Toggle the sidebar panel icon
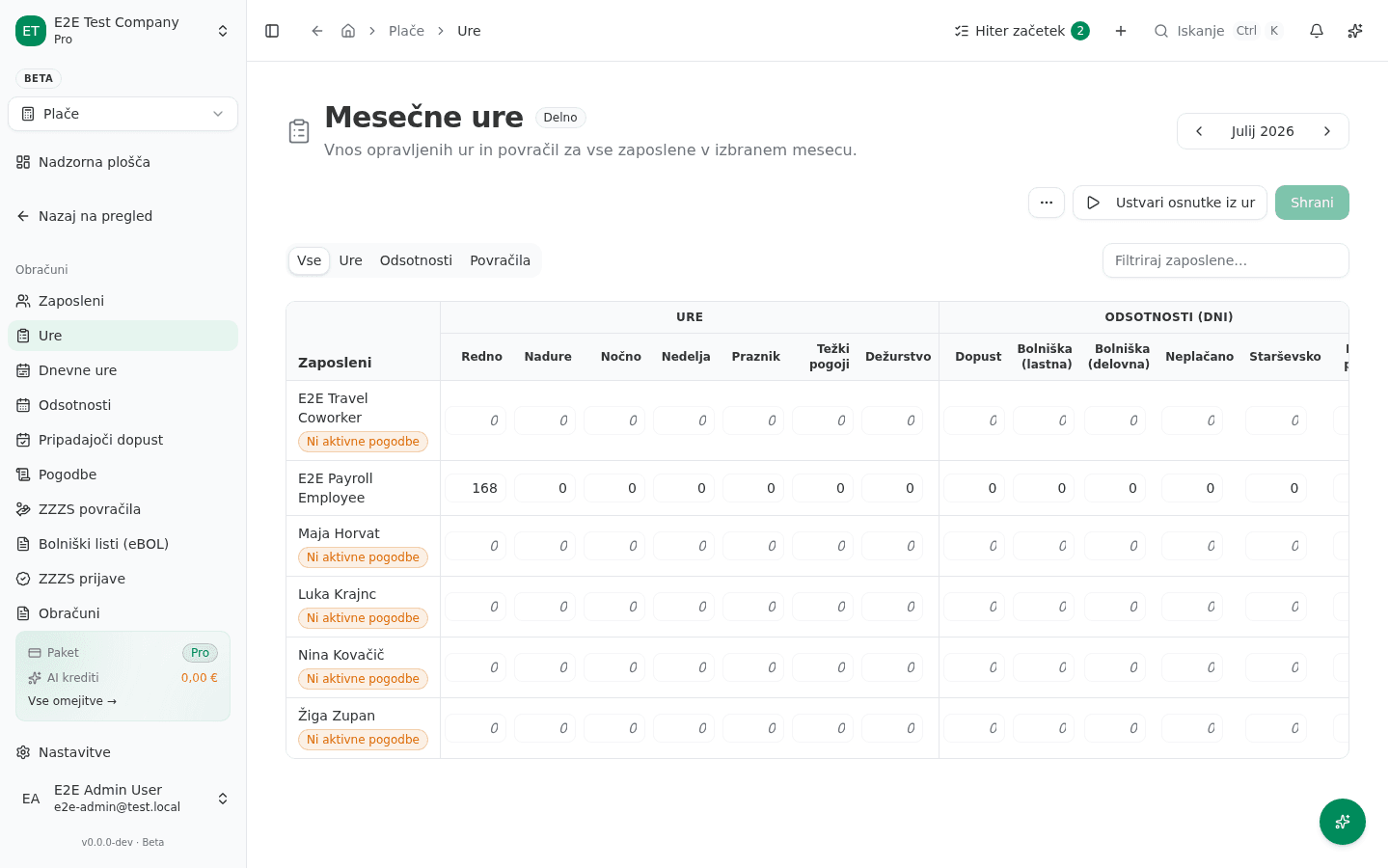 point(272,31)
